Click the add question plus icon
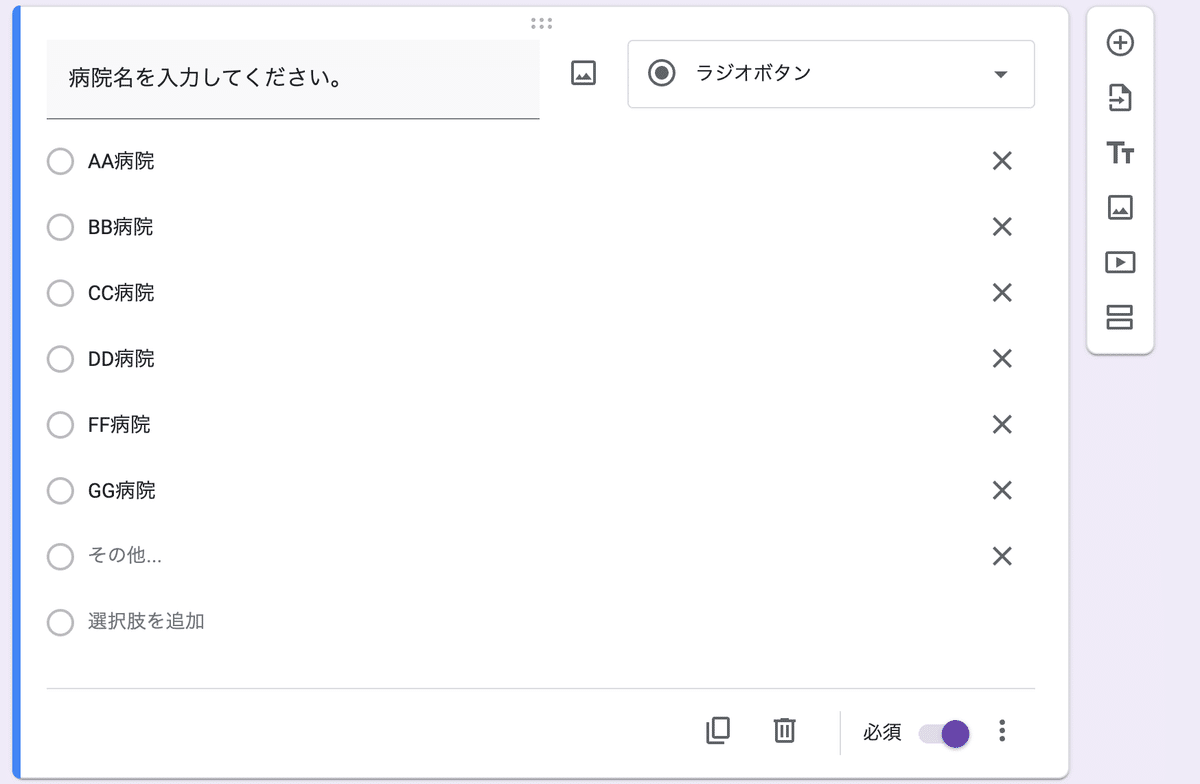 click(1120, 43)
